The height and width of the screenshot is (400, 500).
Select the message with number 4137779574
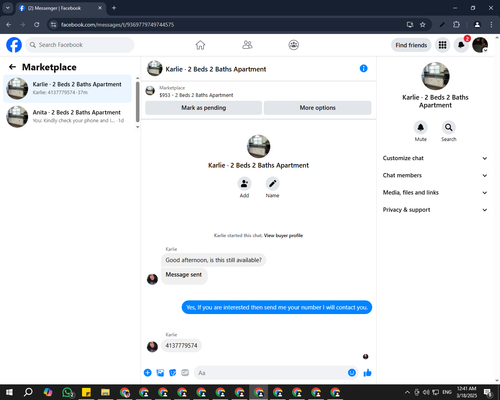tap(181, 346)
